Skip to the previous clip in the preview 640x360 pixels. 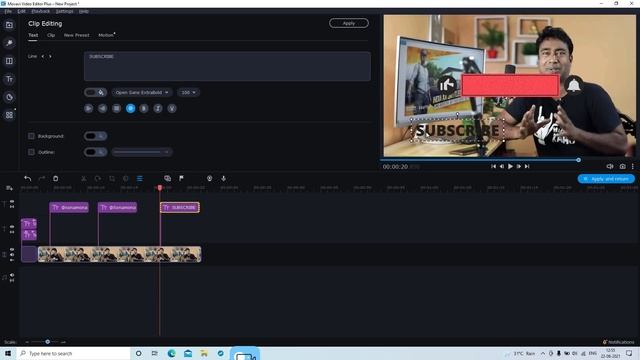[493, 167]
